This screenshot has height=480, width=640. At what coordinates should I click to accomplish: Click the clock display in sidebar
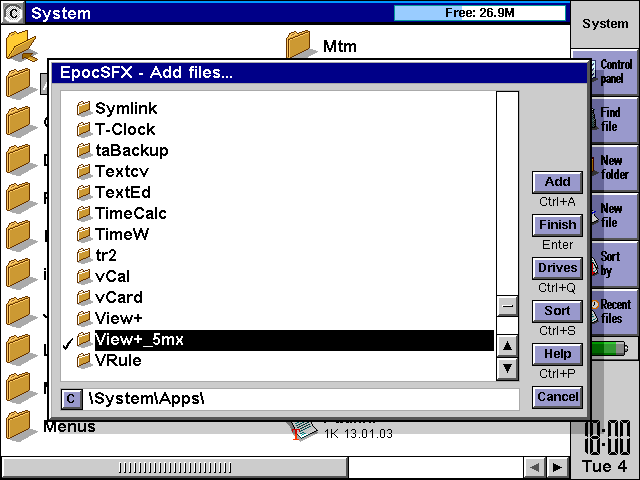[x=607, y=438]
